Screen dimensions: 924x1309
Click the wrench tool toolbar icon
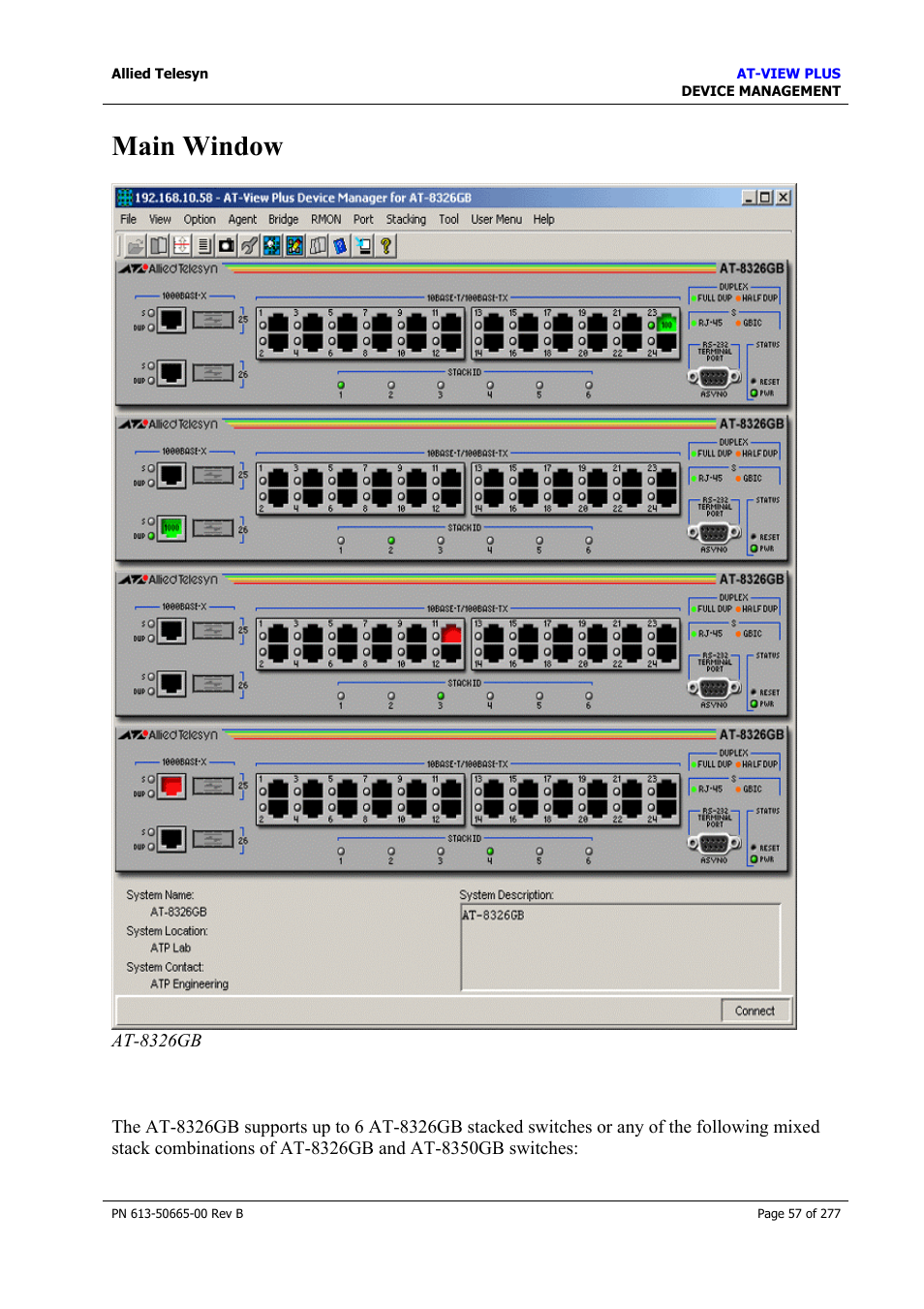[x=249, y=246]
